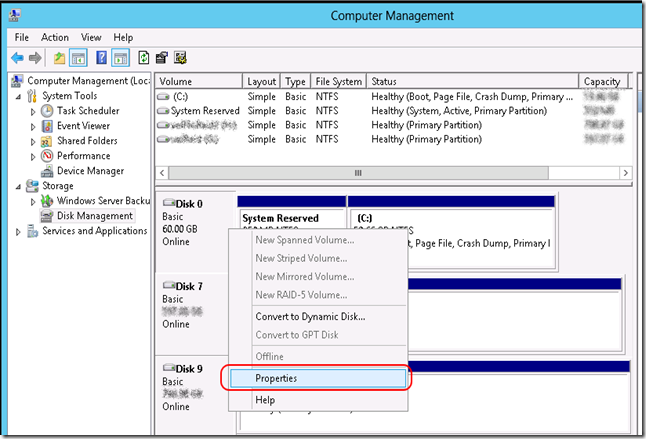This screenshot has width=646, height=439.
Task: Sort by the Type column header
Action: [x=295, y=81]
